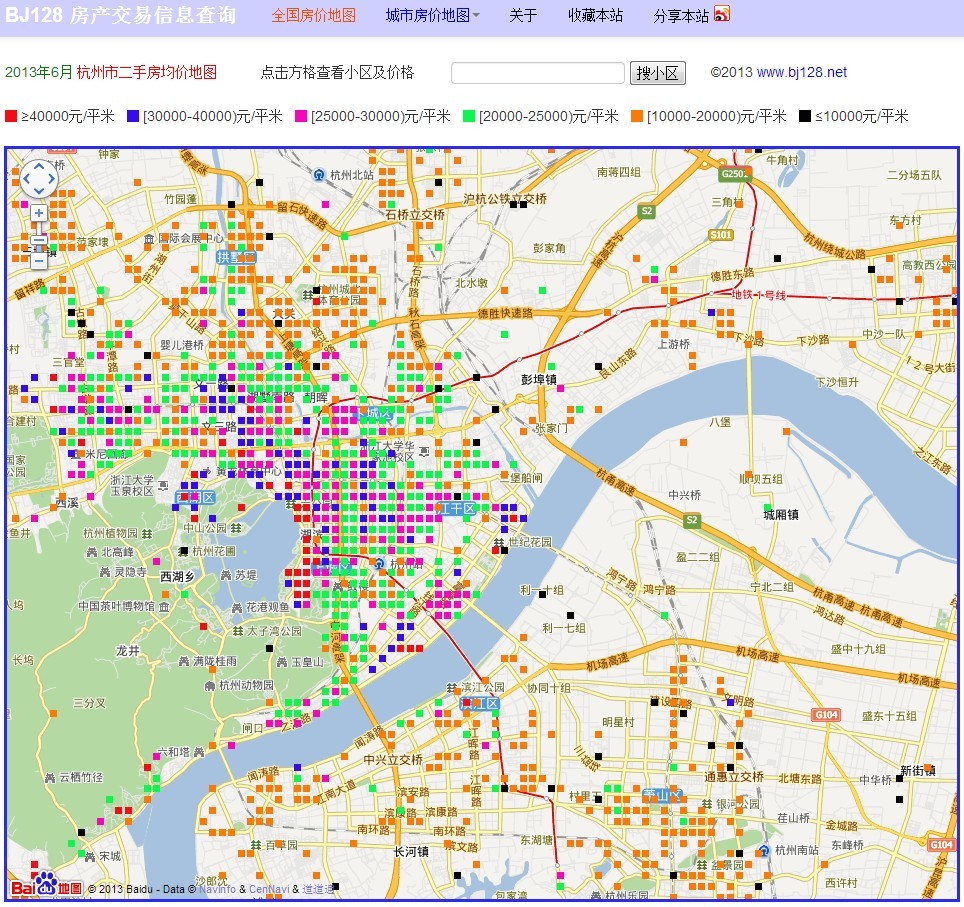This screenshot has height=907, width=964.
Task: Pan the map right using the arrow control
Action: pyautogui.click(x=52, y=178)
